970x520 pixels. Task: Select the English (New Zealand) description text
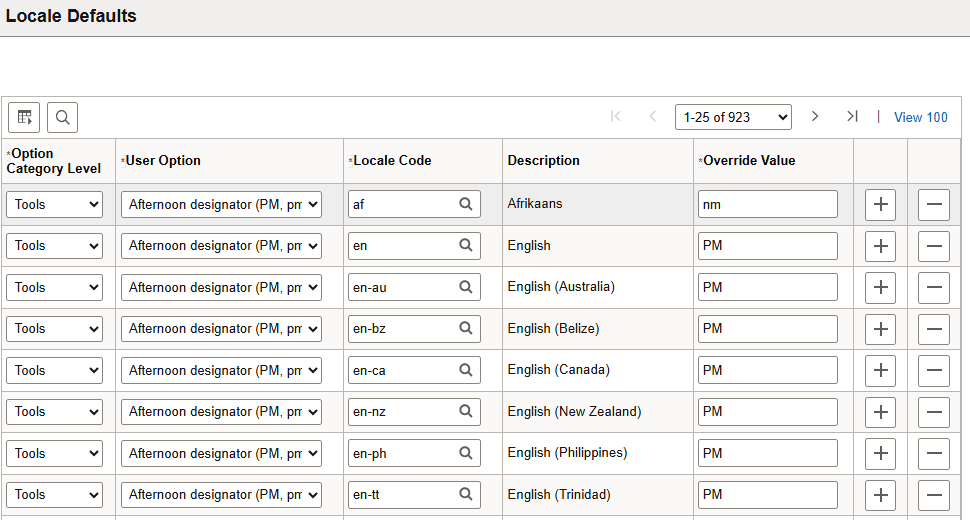tap(574, 411)
